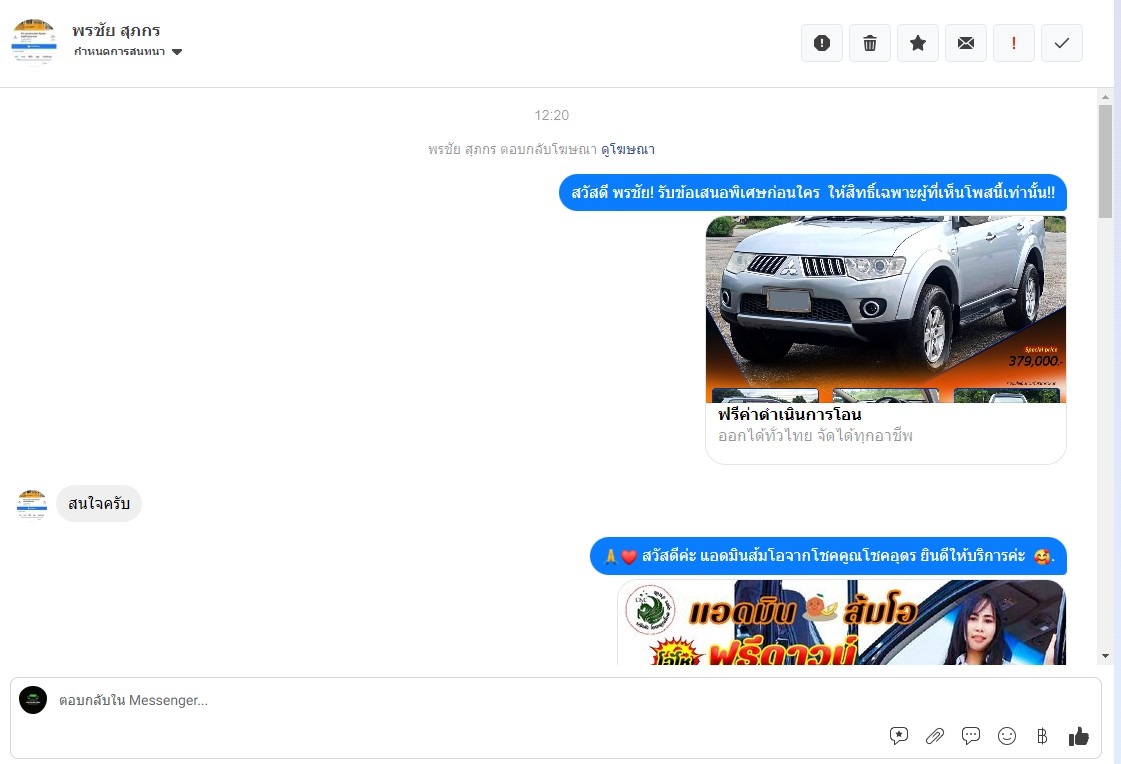
Task: Open saved replies speech-bubble star icon
Action: (899, 735)
